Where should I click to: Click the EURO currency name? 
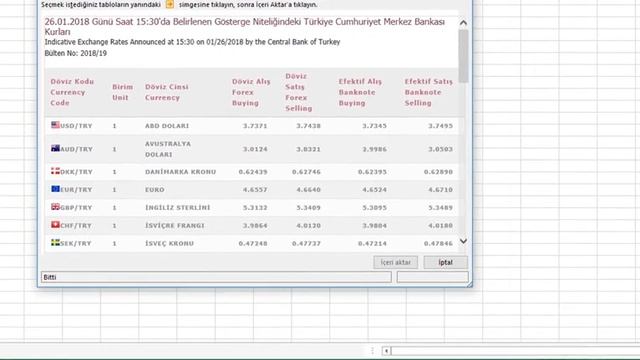pos(155,190)
